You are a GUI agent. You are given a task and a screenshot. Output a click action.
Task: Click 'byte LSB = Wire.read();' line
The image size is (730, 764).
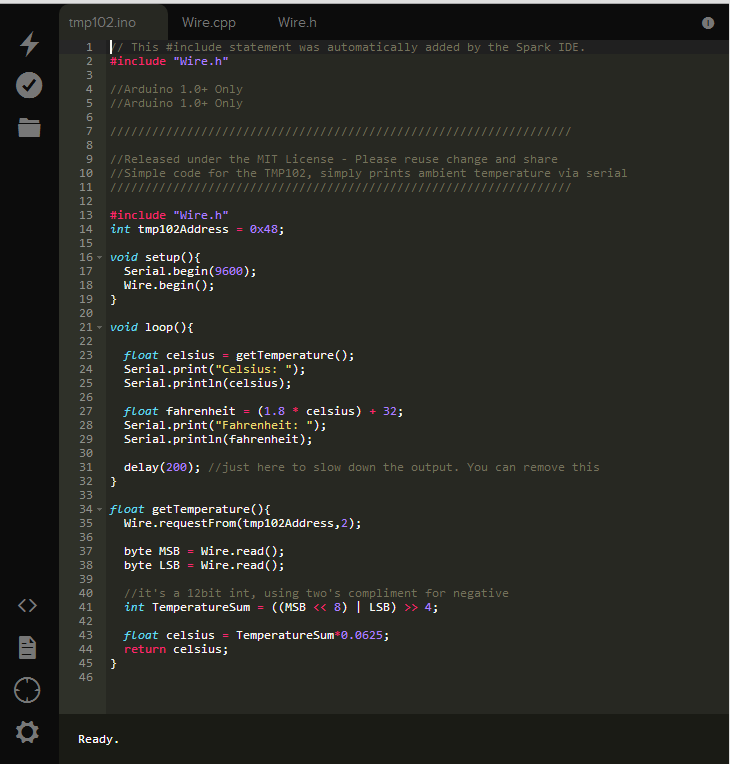coord(204,565)
